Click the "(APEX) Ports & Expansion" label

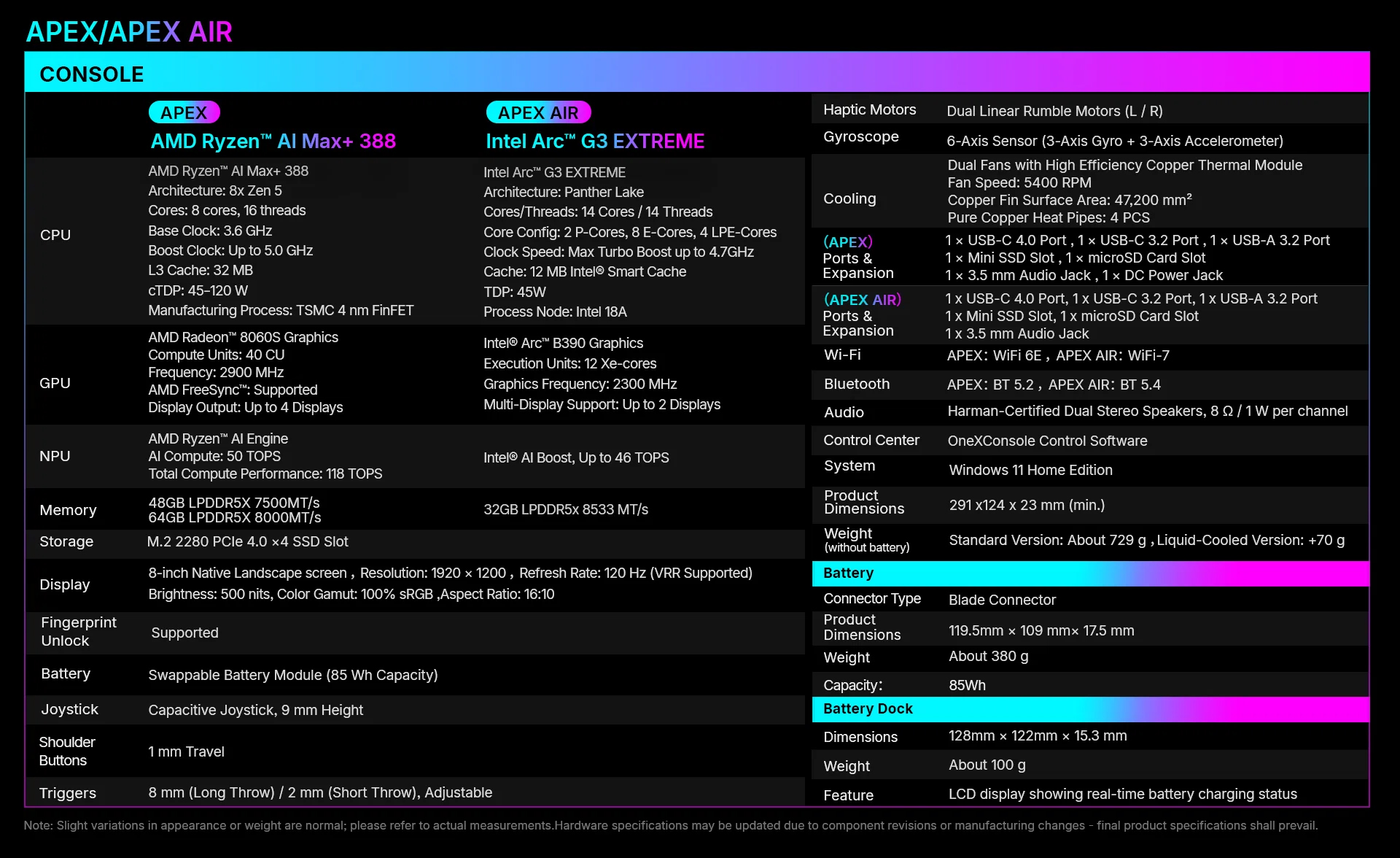[858, 258]
